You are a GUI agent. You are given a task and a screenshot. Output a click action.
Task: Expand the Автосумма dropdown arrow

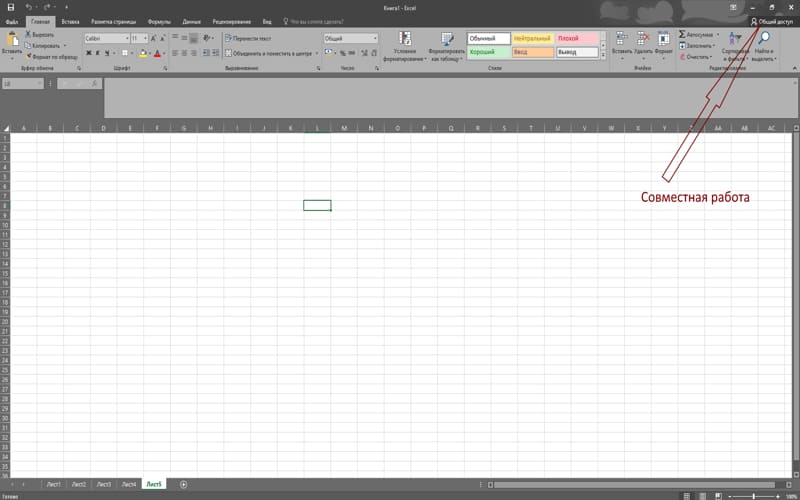[717, 35]
